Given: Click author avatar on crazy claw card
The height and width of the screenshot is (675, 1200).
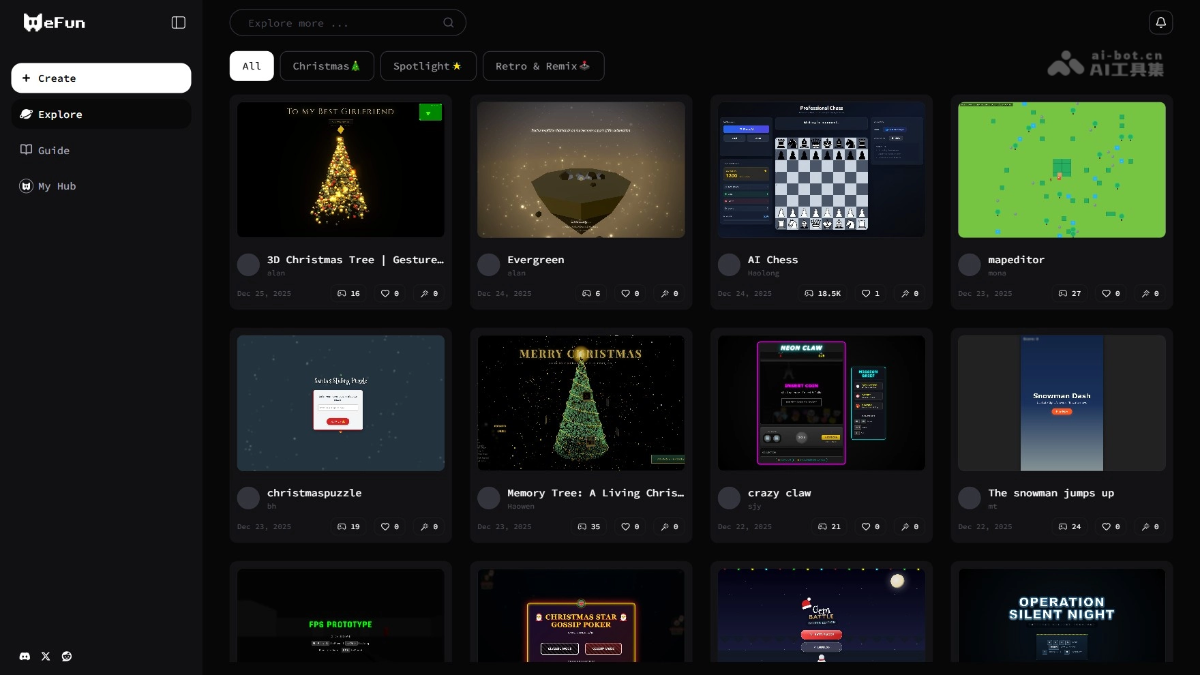Looking at the screenshot, I should click(x=729, y=498).
